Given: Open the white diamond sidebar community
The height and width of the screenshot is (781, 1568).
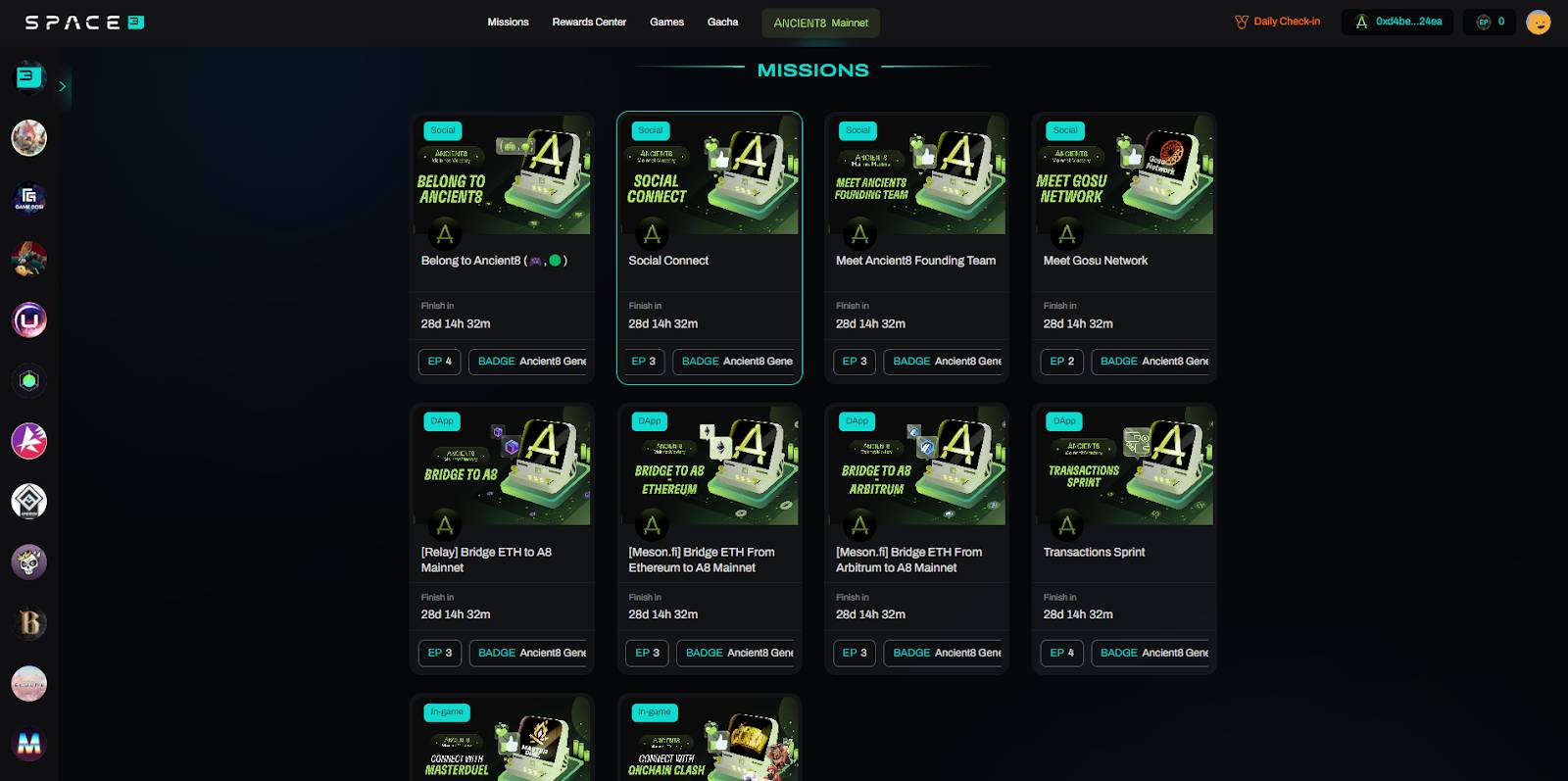Looking at the screenshot, I should point(29,502).
